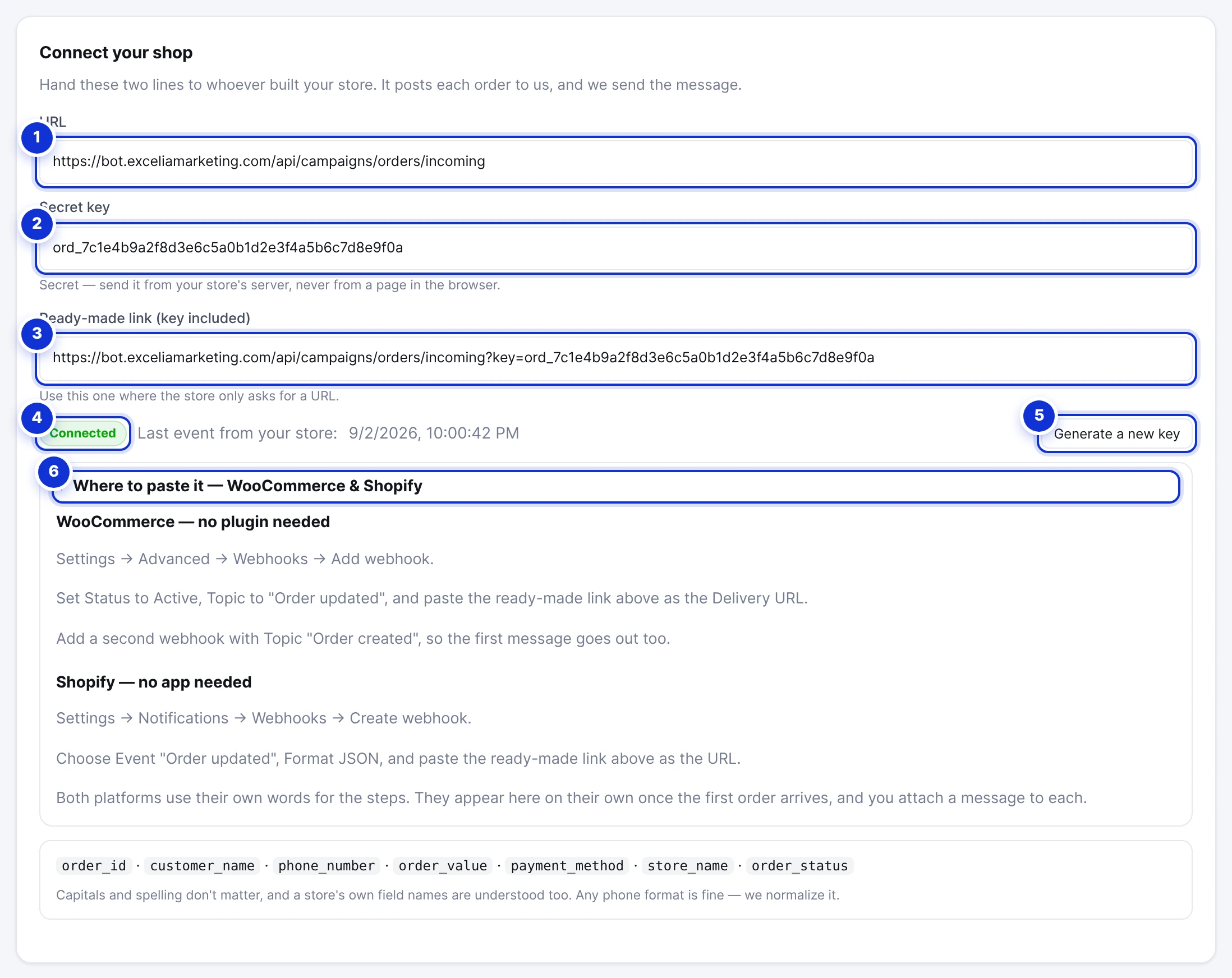Image resolution: width=1232 pixels, height=978 pixels.
Task: Click the green Connected status badge
Action: coord(83,433)
